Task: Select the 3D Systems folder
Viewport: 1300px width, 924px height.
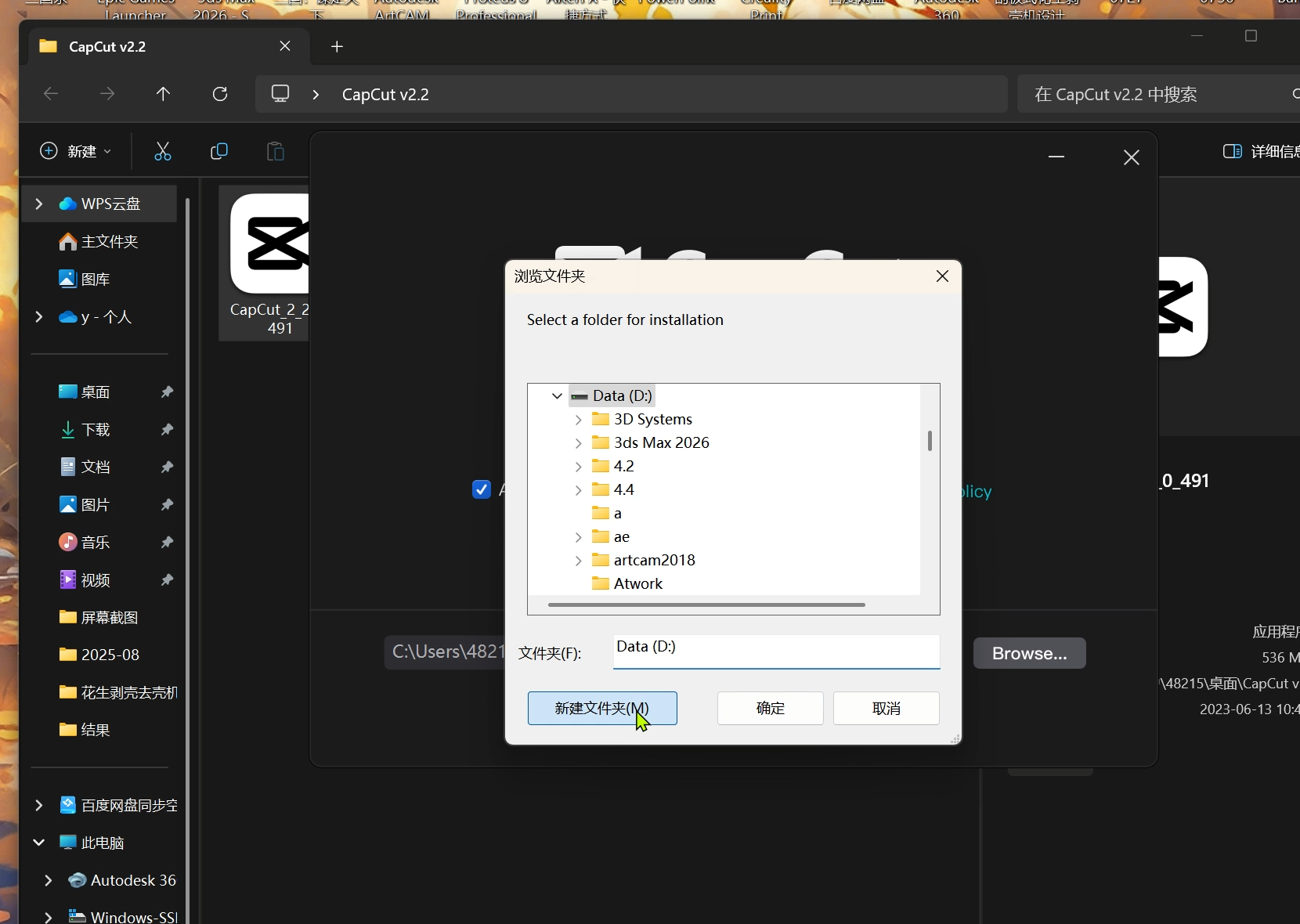Action: 643,419
